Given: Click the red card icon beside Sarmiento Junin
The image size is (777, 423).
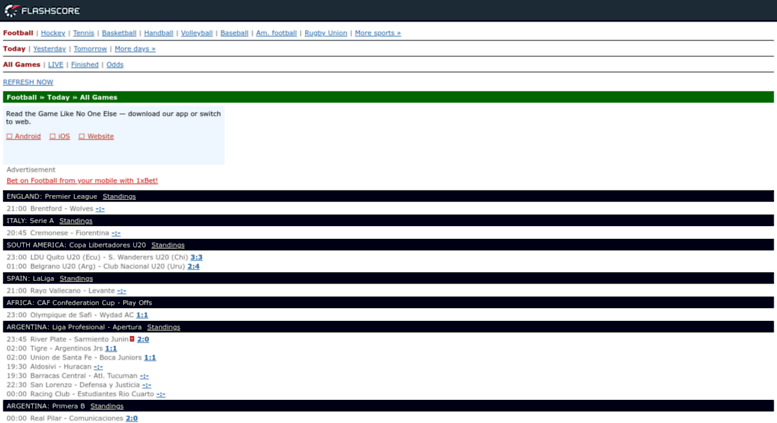Looking at the screenshot, I should tap(132, 339).
